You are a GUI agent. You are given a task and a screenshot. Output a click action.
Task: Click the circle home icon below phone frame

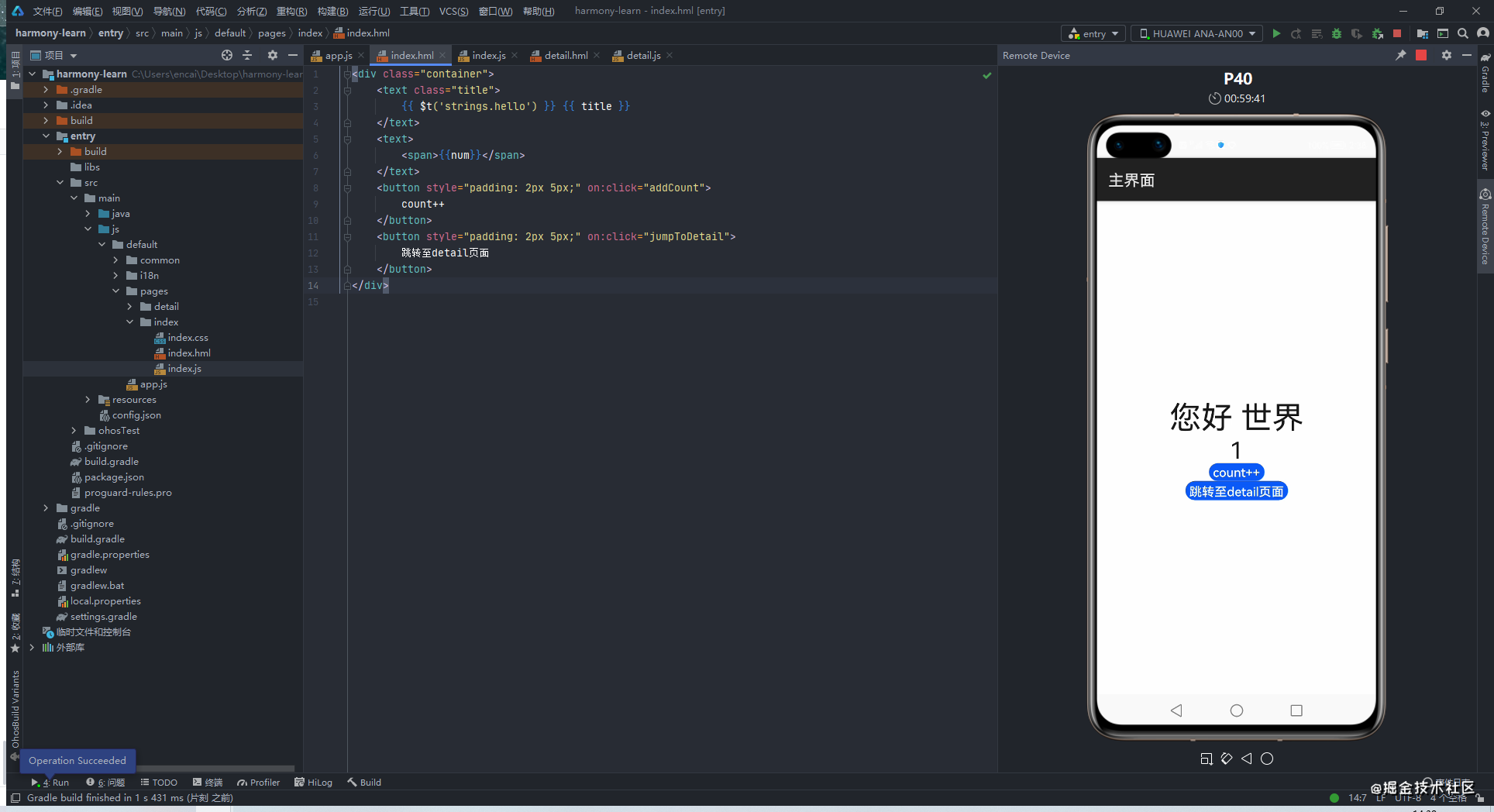(1267, 759)
